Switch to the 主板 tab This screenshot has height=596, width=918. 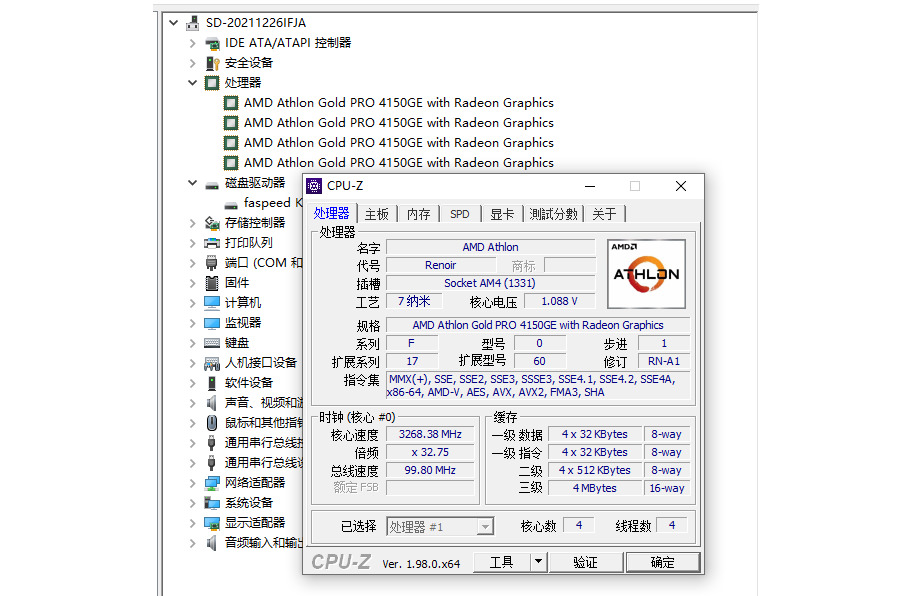(x=376, y=214)
